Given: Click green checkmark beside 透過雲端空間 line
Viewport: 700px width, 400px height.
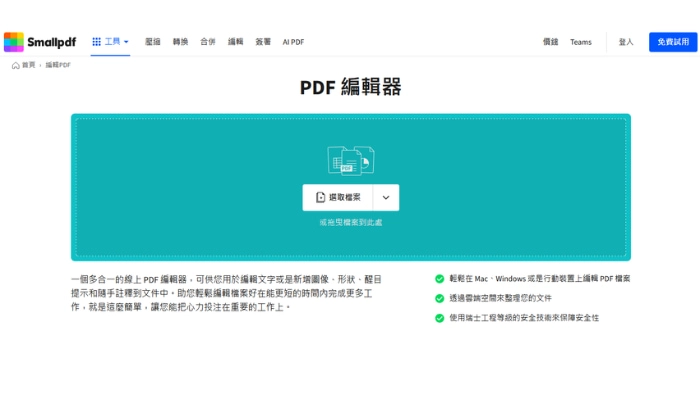Looking at the screenshot, I should (439, 298).
